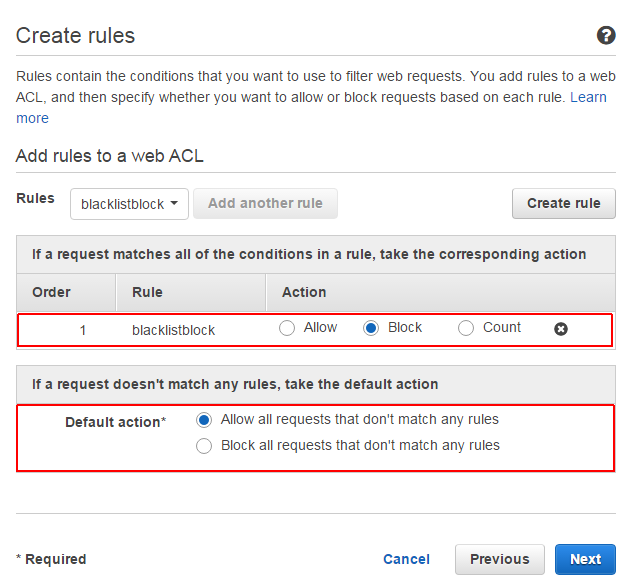The width and height of the screenshot is (630, 581).
Task: Click the blacklistblock rule name in table
Action: click(x=174, y=330)
